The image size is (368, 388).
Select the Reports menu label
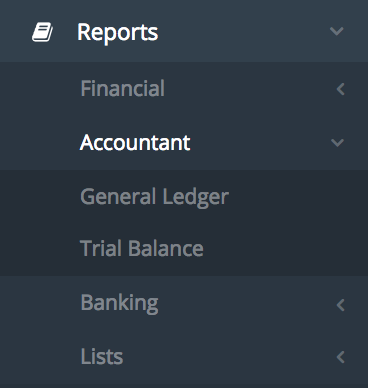[x=118, y=33]
